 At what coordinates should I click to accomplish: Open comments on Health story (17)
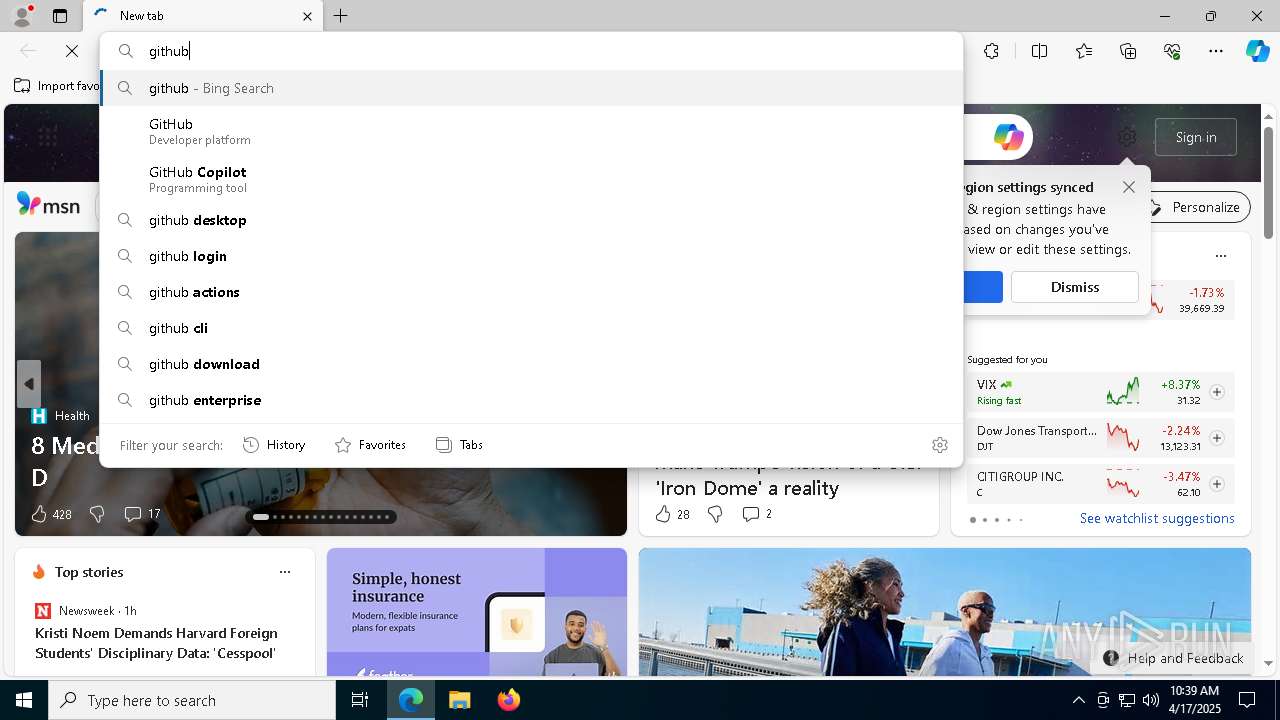click(142, 514)
